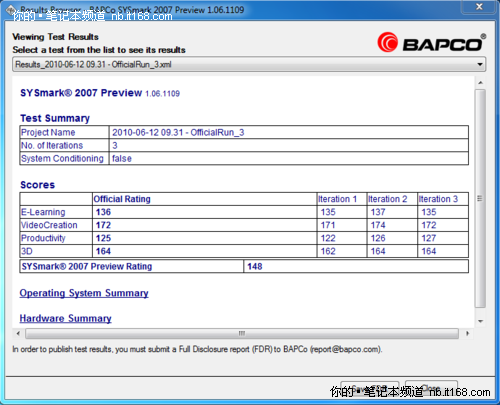Select the VideoCreation row label
This screenshot has height=405, width=500.
pyautogui.click(x=49, y=225)
